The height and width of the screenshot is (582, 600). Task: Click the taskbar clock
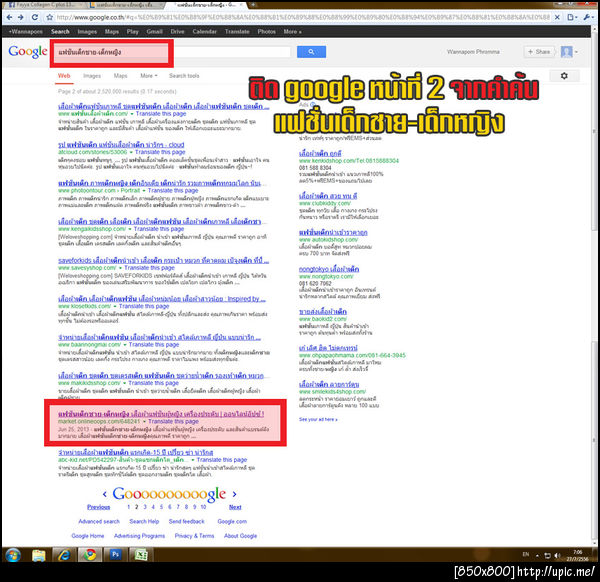[577, 555]
